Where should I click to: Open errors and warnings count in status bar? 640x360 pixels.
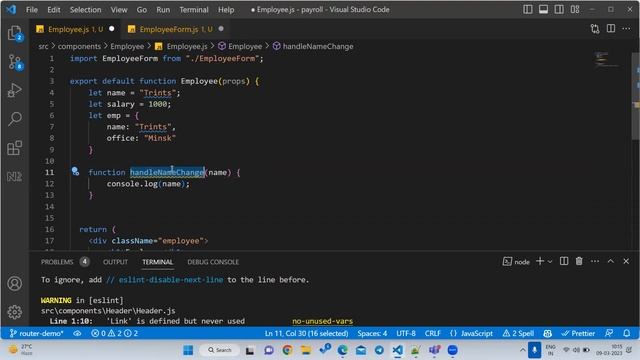[114, 333]
